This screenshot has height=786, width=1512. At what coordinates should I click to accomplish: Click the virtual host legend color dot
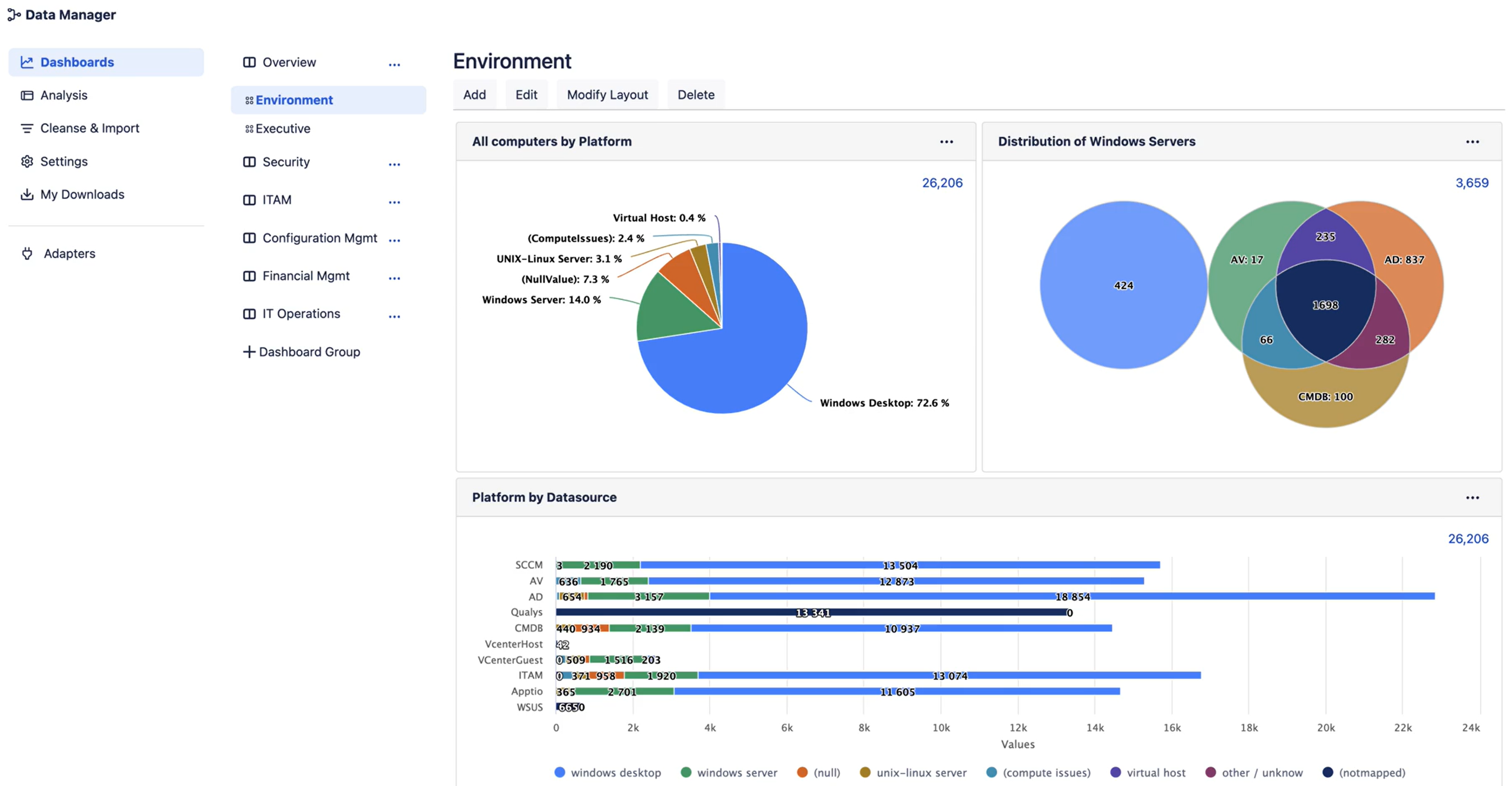coord(1116,773)
